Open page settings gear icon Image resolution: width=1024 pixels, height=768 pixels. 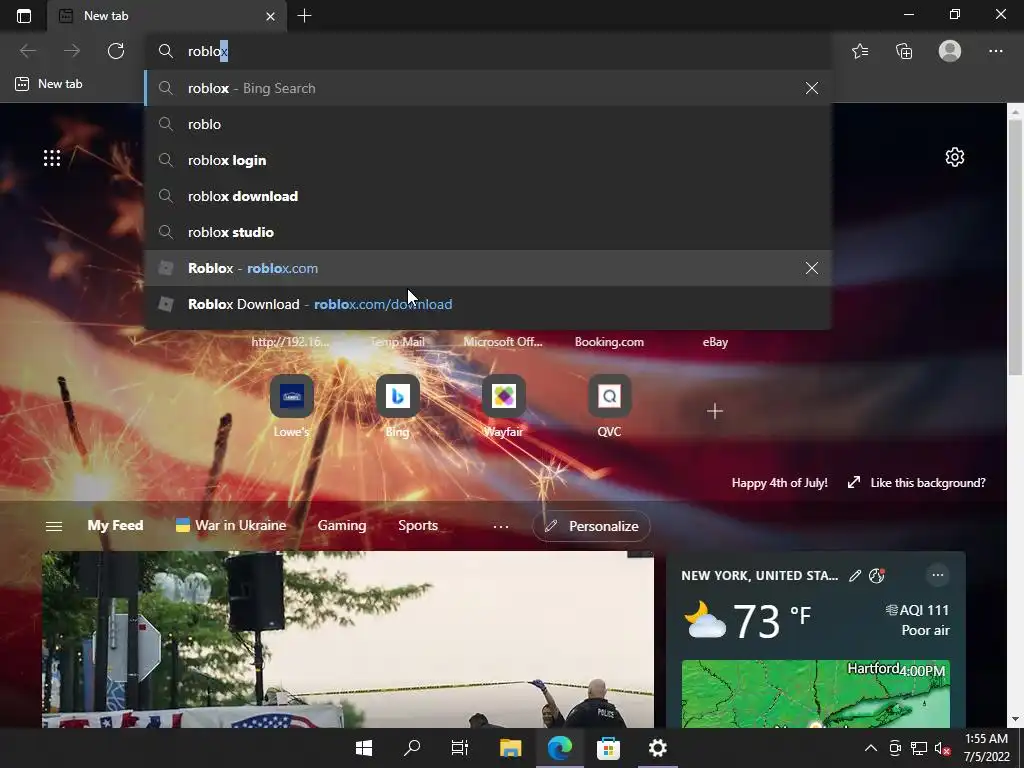[955, 157]
